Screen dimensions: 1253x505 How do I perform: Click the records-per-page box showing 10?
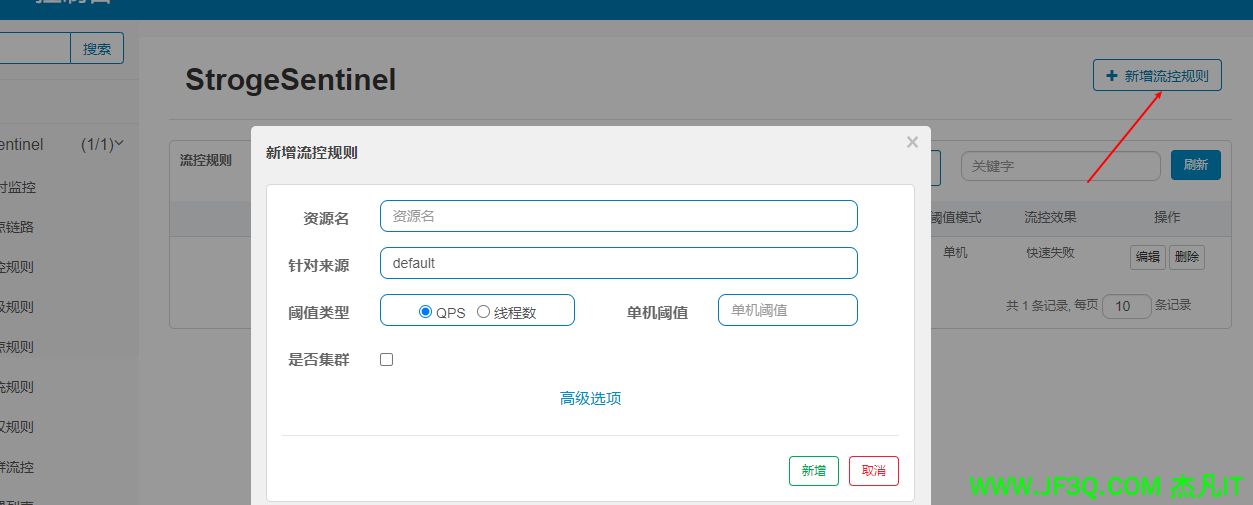[1126, 306]
